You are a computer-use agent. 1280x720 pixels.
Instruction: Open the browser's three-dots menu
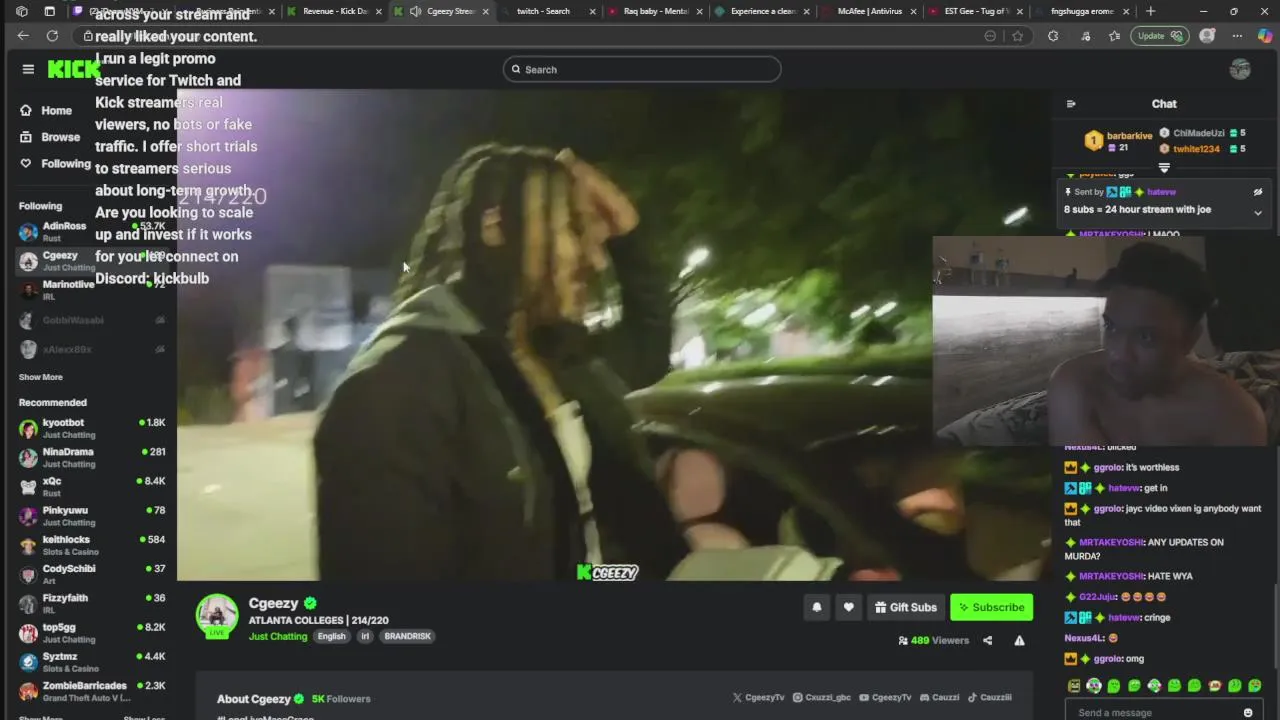1237,35
